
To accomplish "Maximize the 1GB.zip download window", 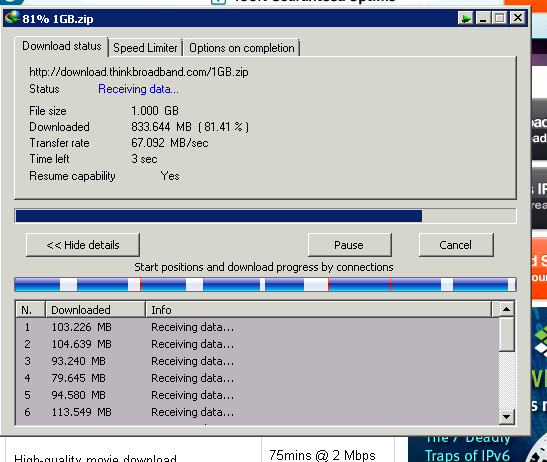I will tap(500, 18).
